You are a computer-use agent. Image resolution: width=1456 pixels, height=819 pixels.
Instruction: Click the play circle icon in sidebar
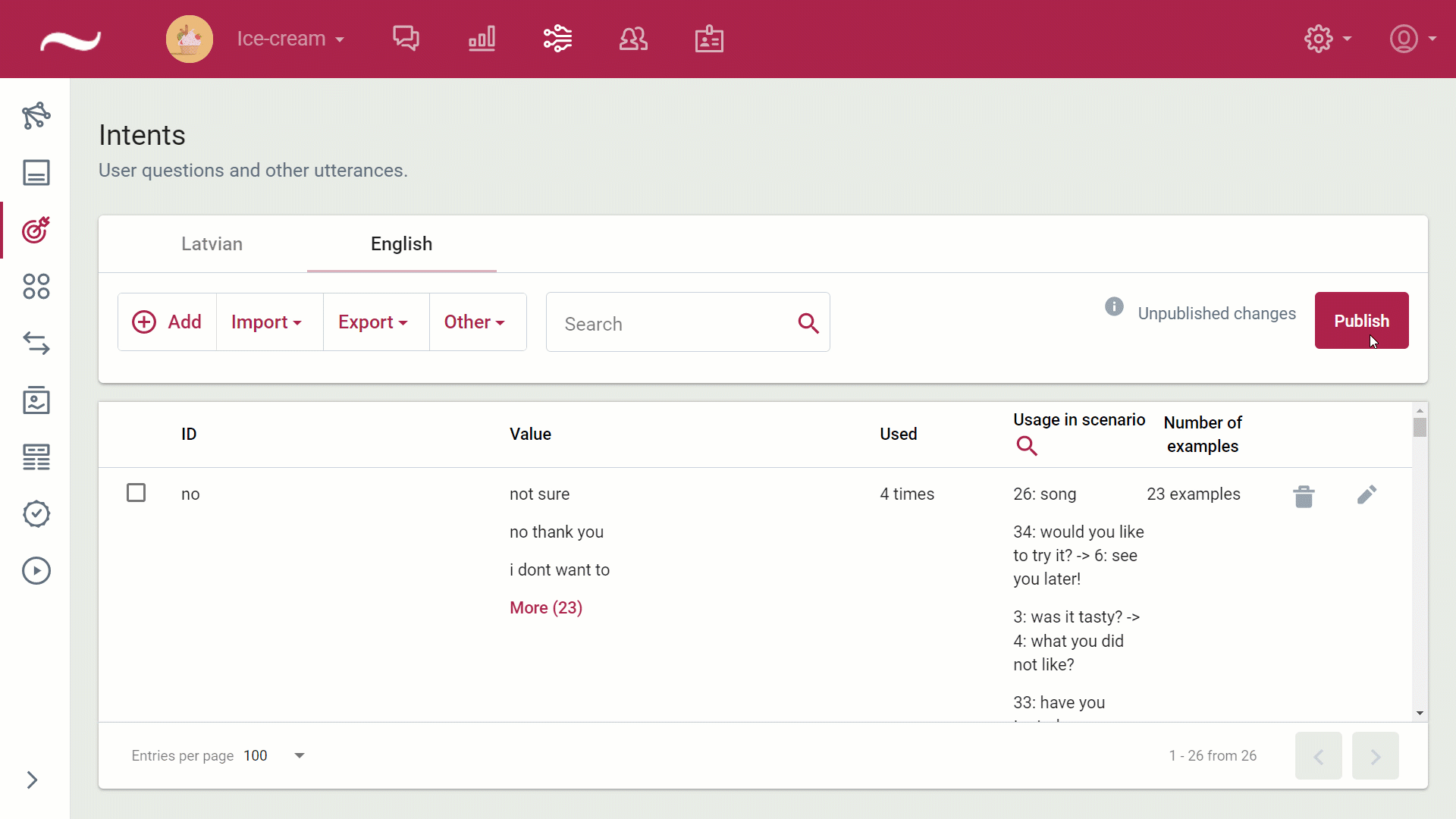point(36,571)
